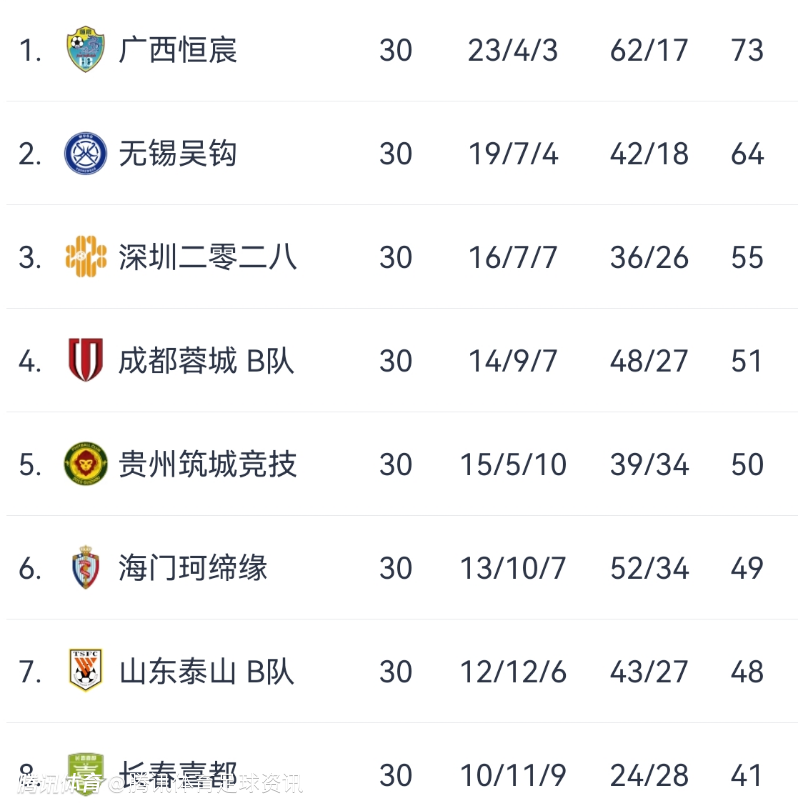798x809 pixels.
Task: Click the 广西恒宸 team logo
Action: pos(85,50)
